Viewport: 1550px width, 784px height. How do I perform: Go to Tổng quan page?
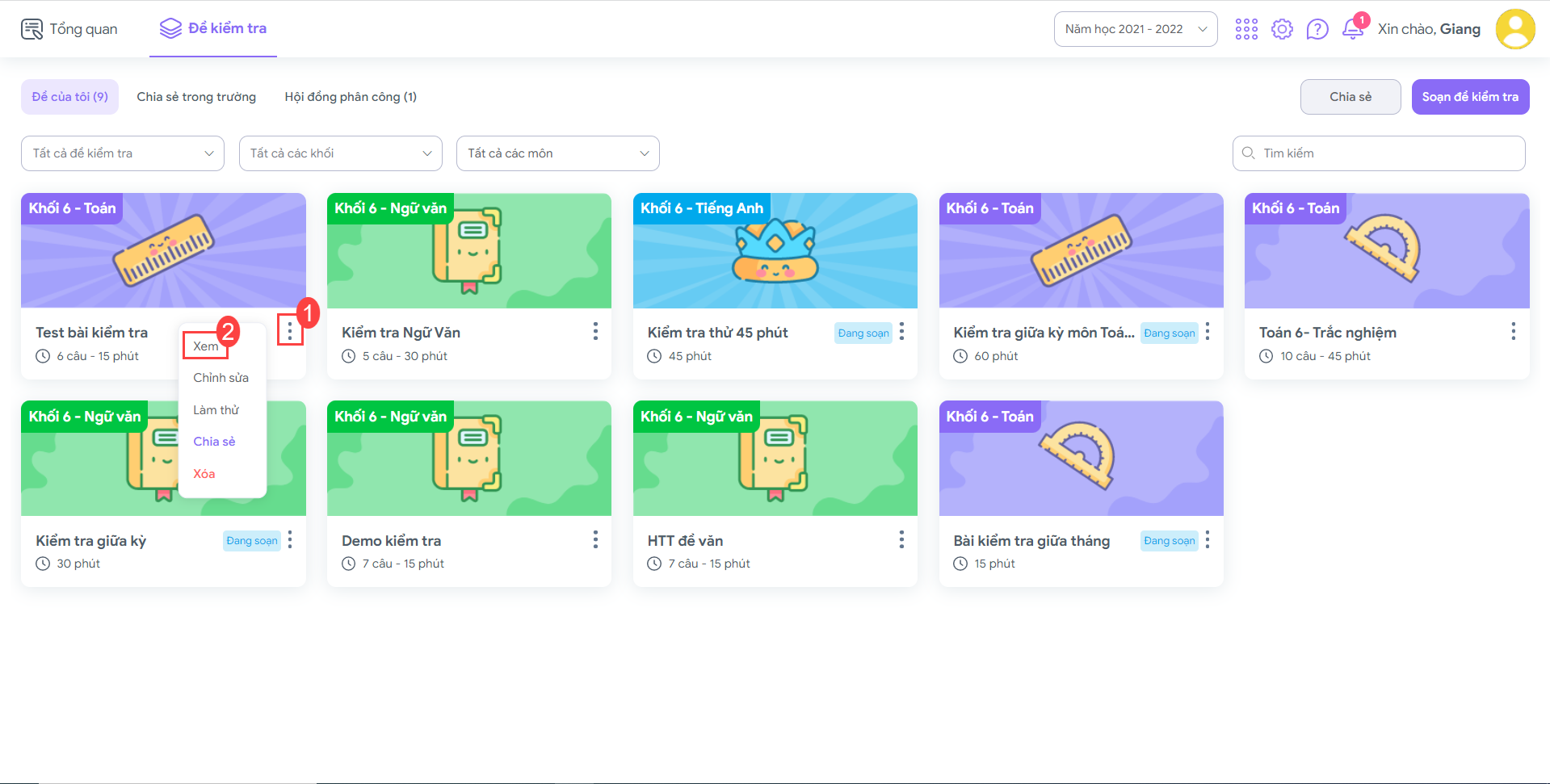(69, 29)
